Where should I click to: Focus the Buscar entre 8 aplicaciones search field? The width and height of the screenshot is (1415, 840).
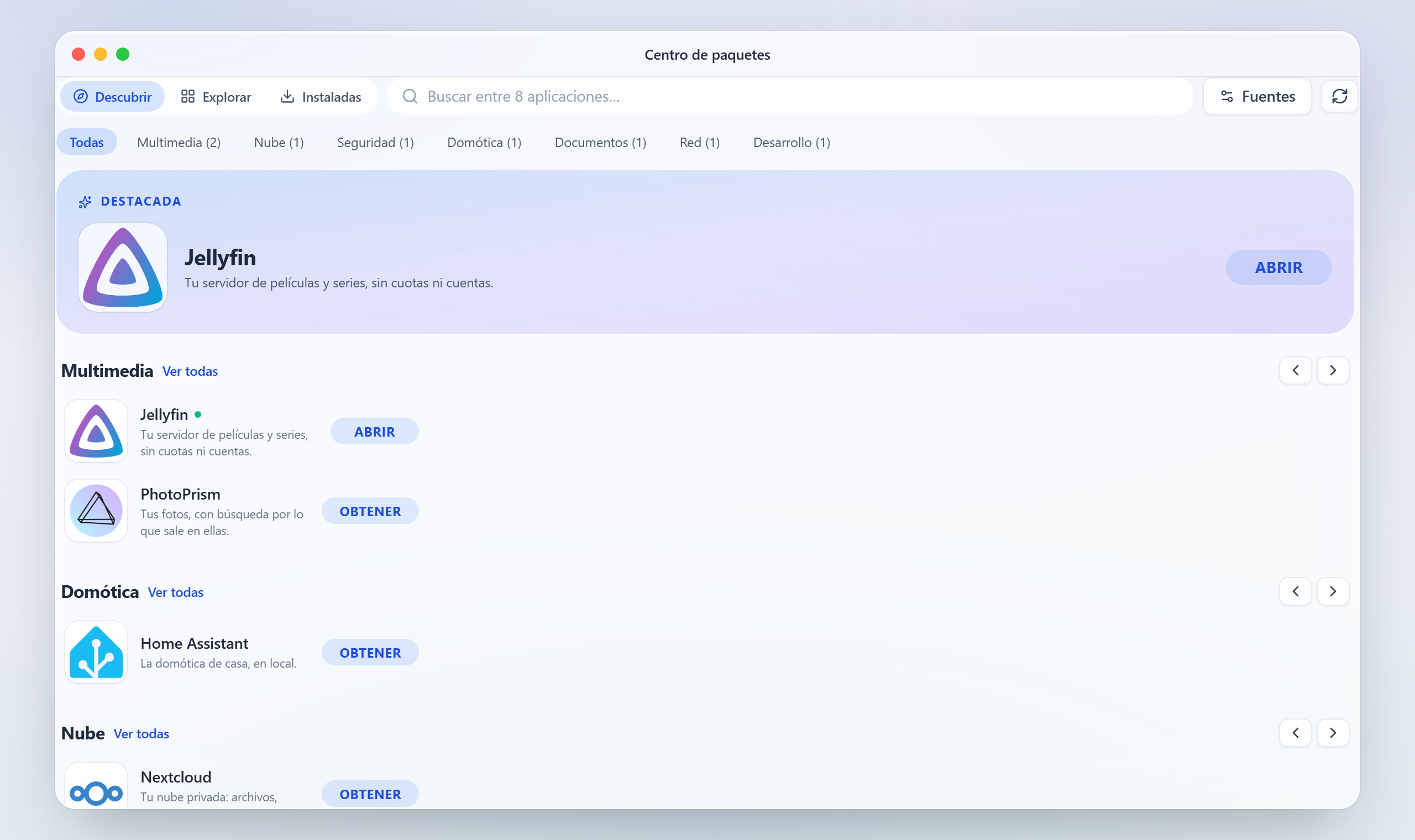click(790, 96)
